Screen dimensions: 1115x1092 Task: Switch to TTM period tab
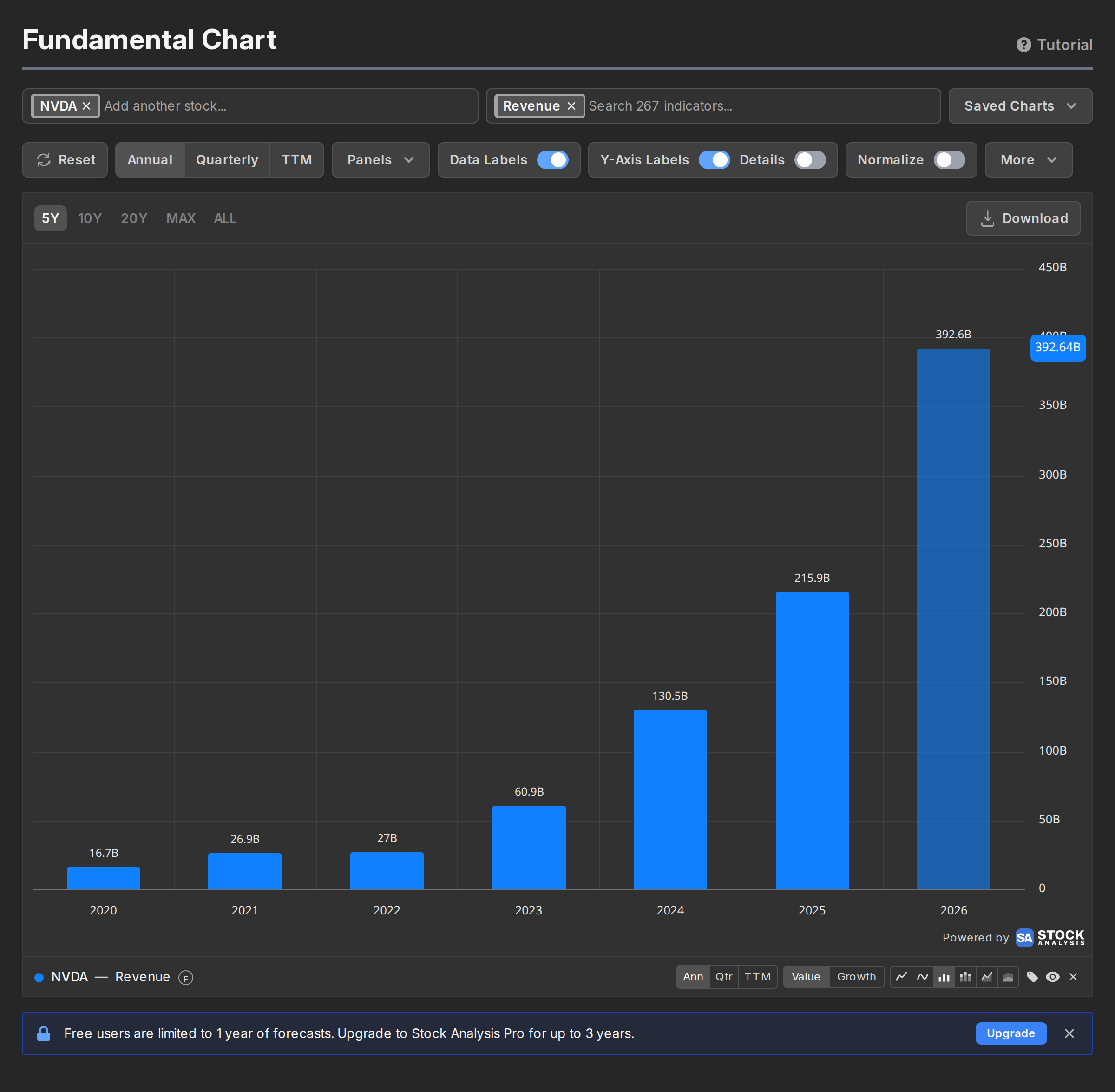tap(296, 160)
